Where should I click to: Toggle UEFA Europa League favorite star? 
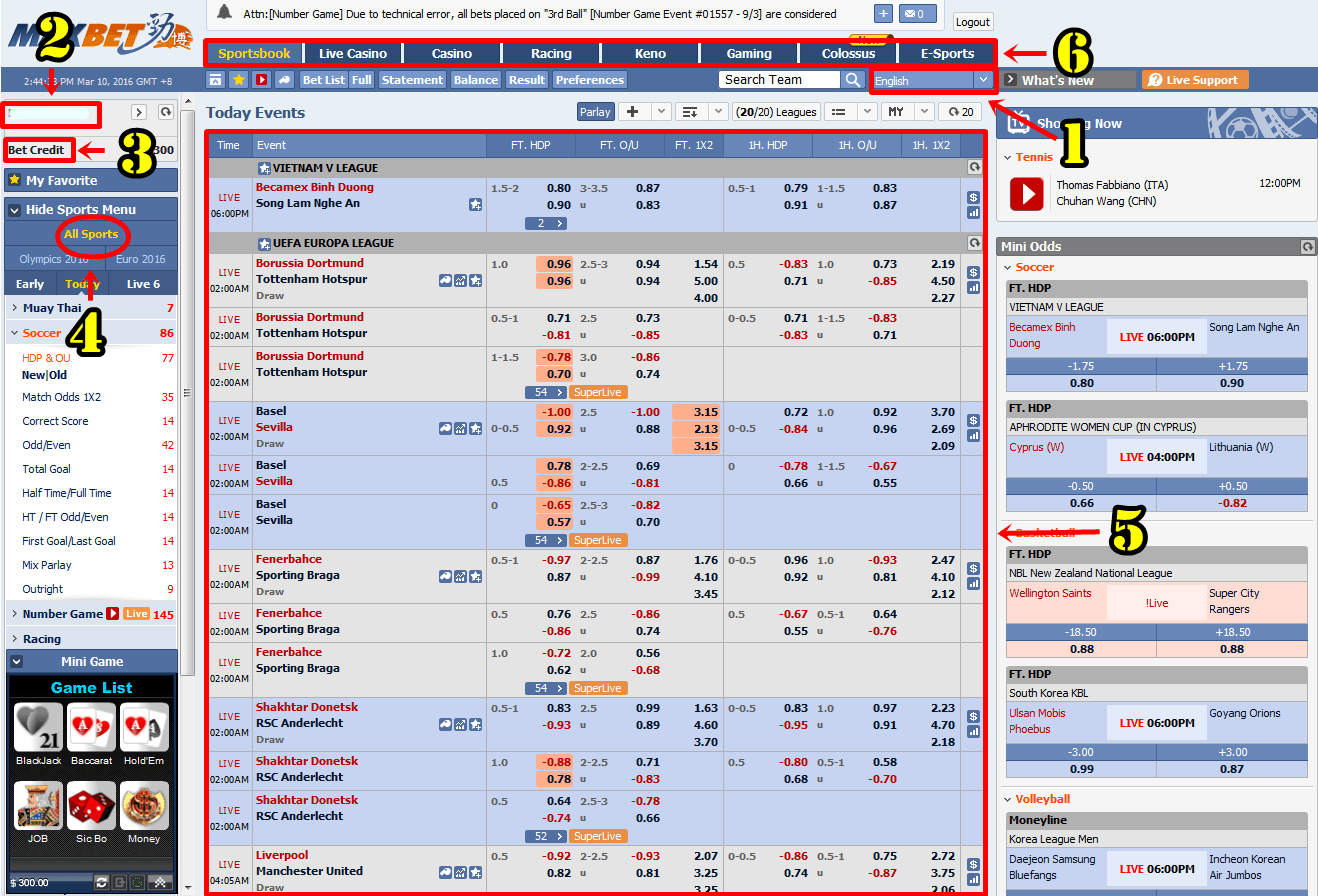[x=264, y=243]
